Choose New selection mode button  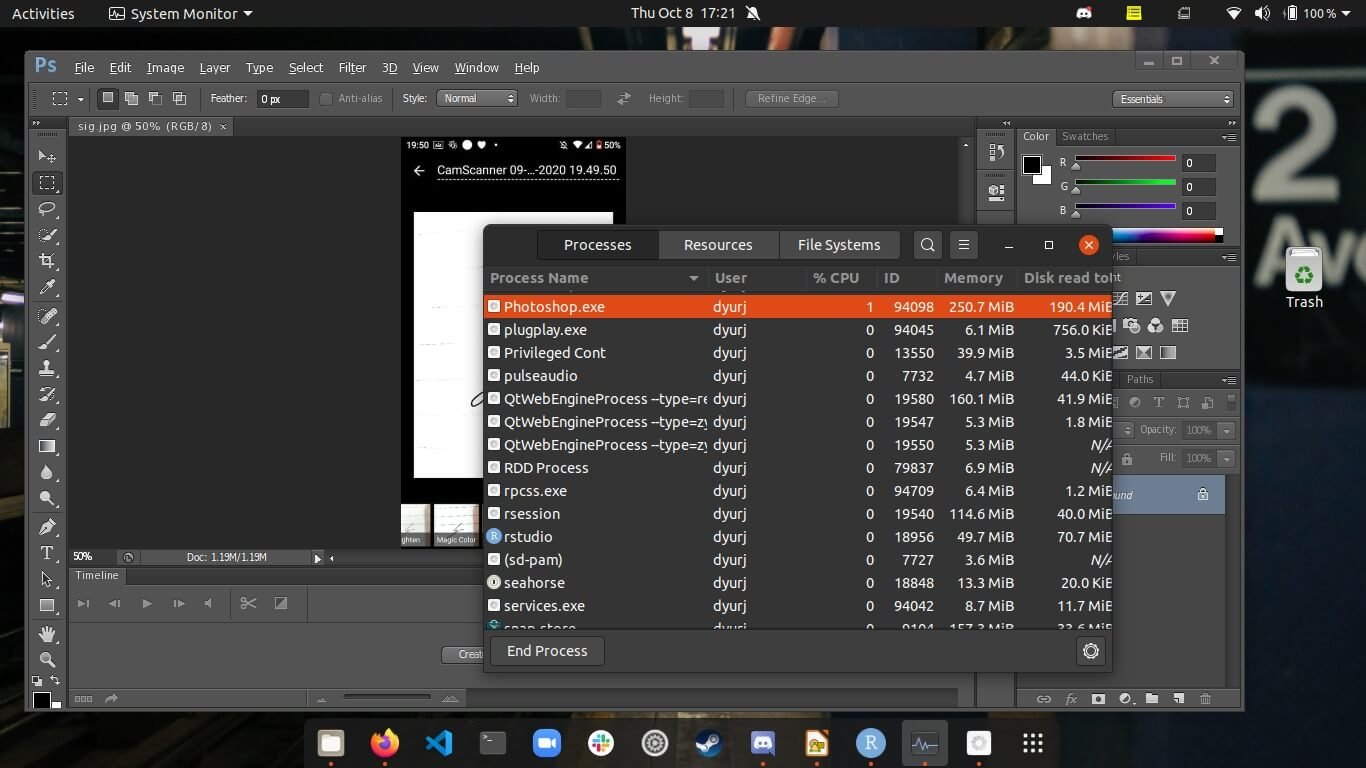[x=107, y=98]
